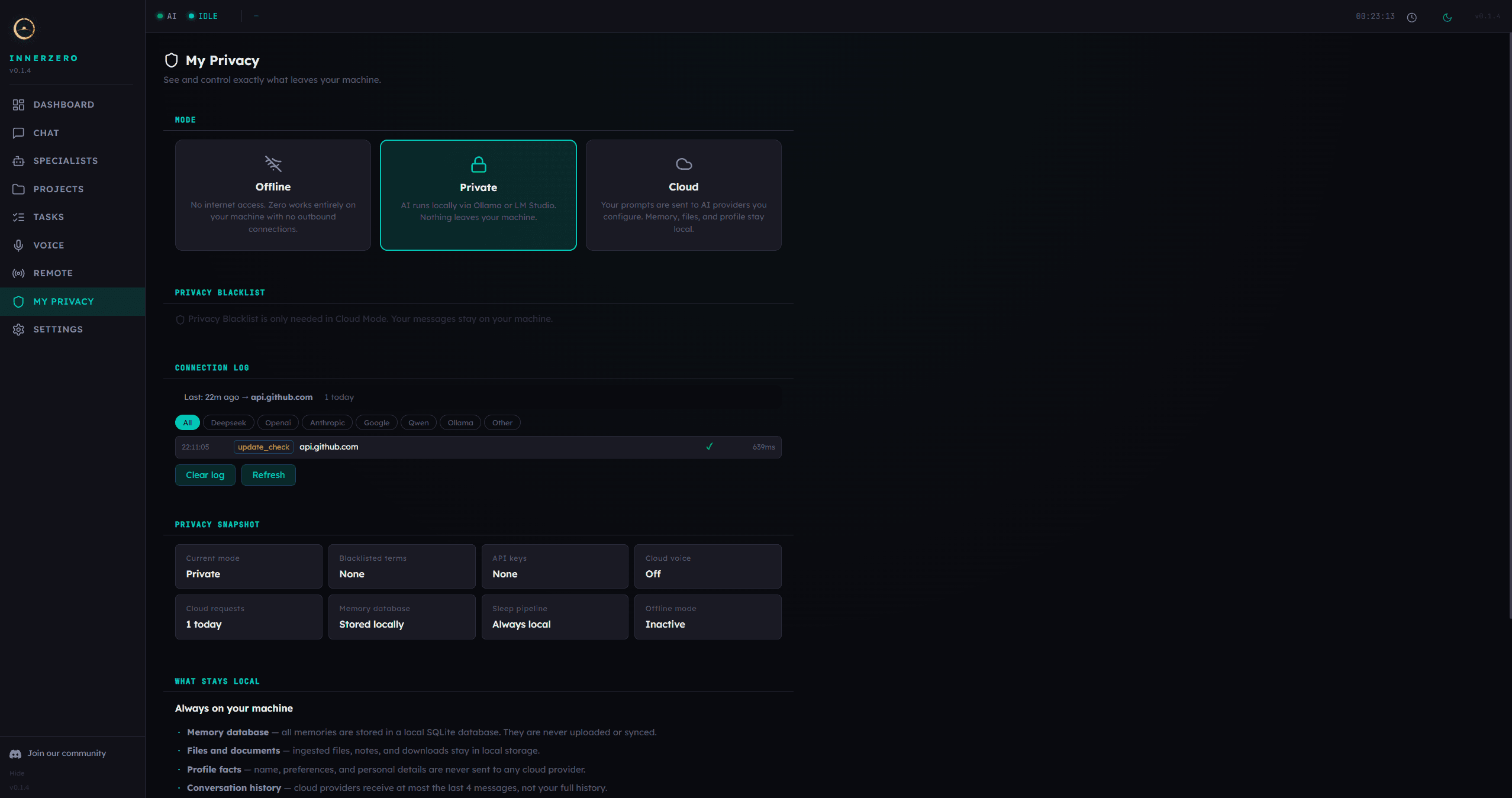The image size is (1512, 798).
Task: Toggle theme with the moon icon
Action: [1447, 17]
